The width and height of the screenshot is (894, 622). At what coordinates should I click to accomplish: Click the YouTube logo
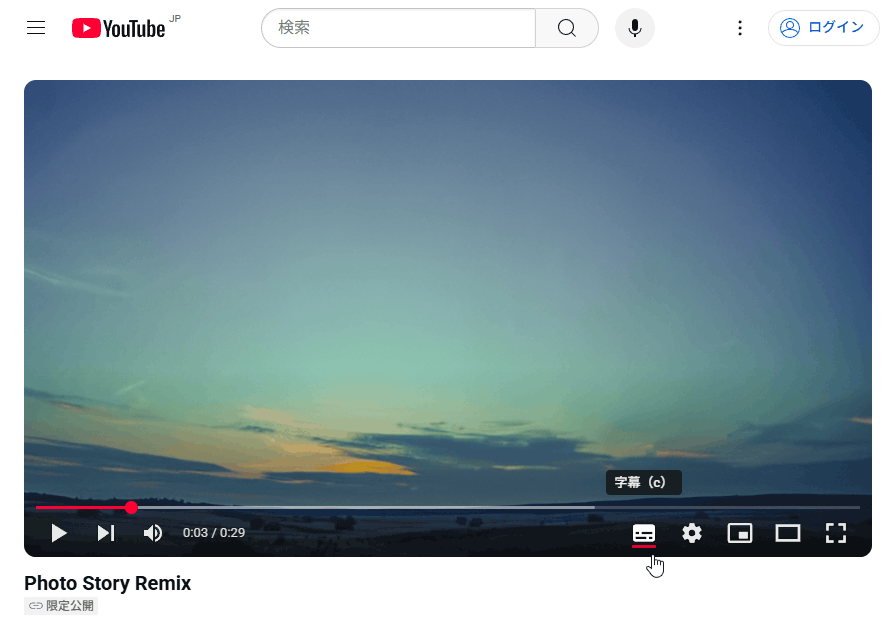click(119, 28)
